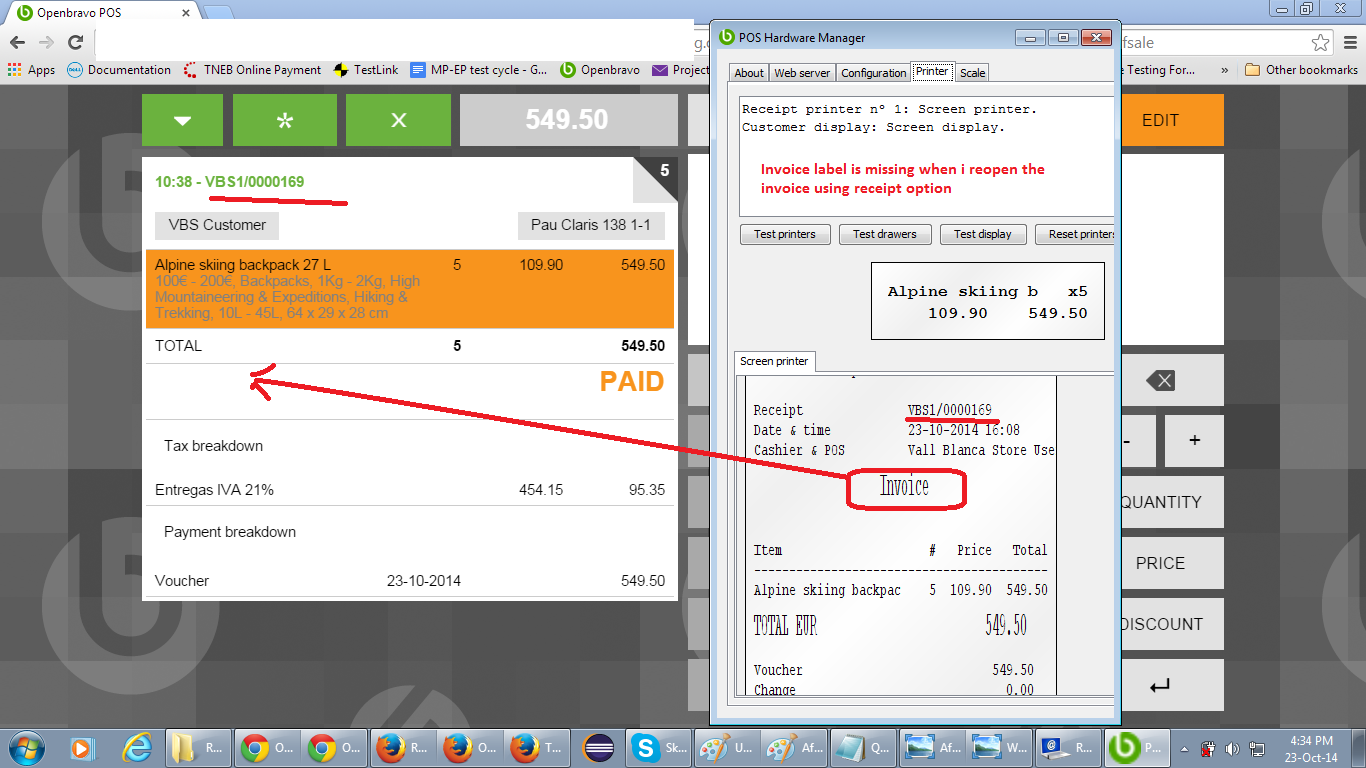The width and height of the screenshot is (1366, 768).
Task: Open the About tab in POS Hardware Manager
Action: (749, 73)
